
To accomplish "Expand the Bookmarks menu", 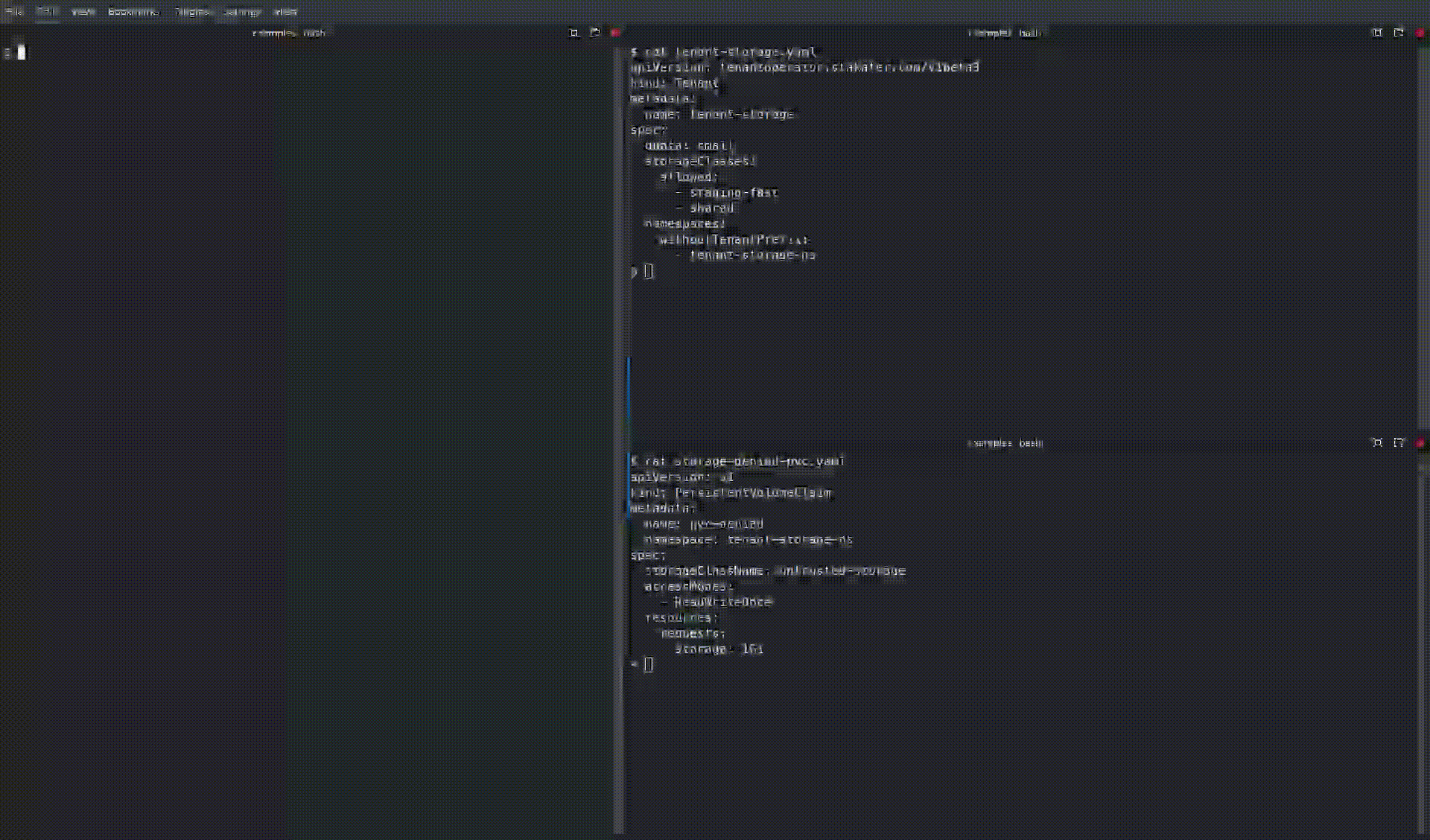I will pos(133,11).
